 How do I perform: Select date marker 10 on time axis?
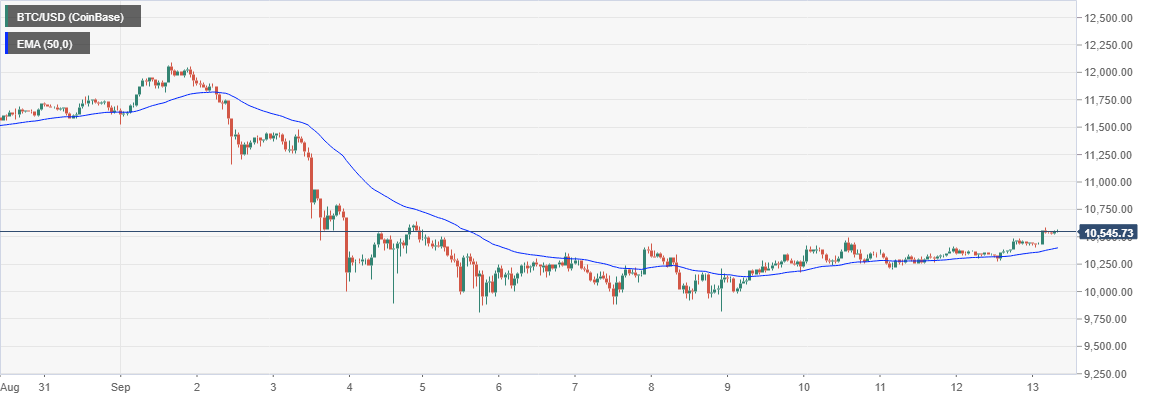coord(803,386)
